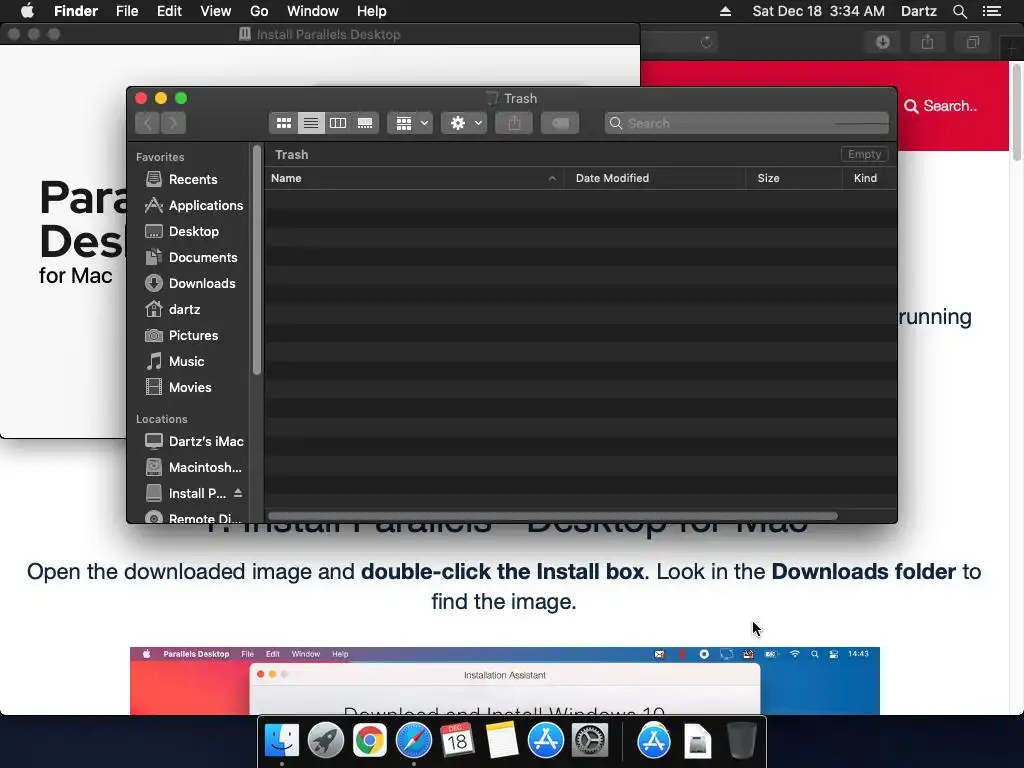The width and height of the screenshot is (1024, 768).
Task: Switch Finder to icon view
Action: [283, 123]
